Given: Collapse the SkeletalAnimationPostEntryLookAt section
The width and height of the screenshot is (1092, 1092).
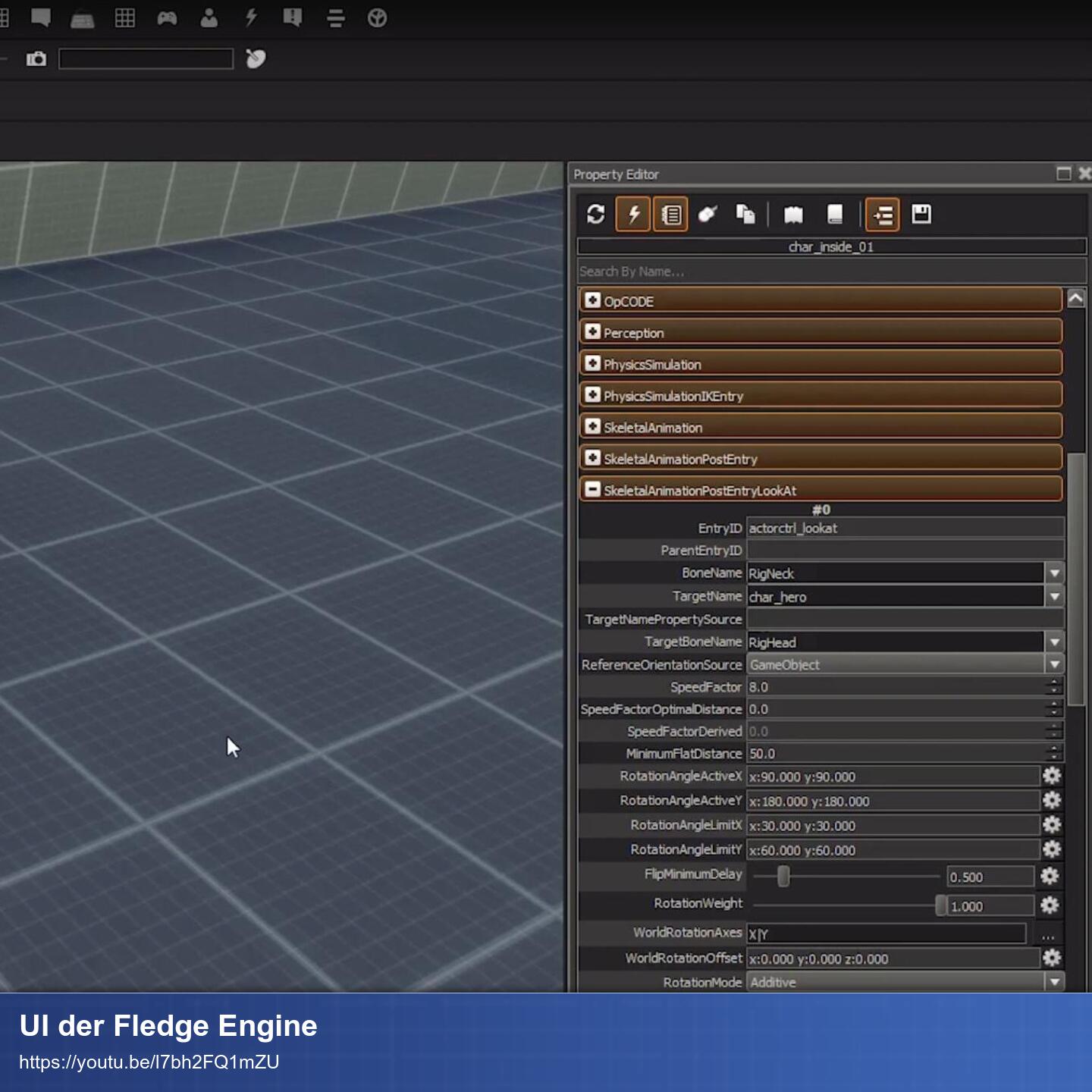Looking at the screenshot, I should [593, 490].
